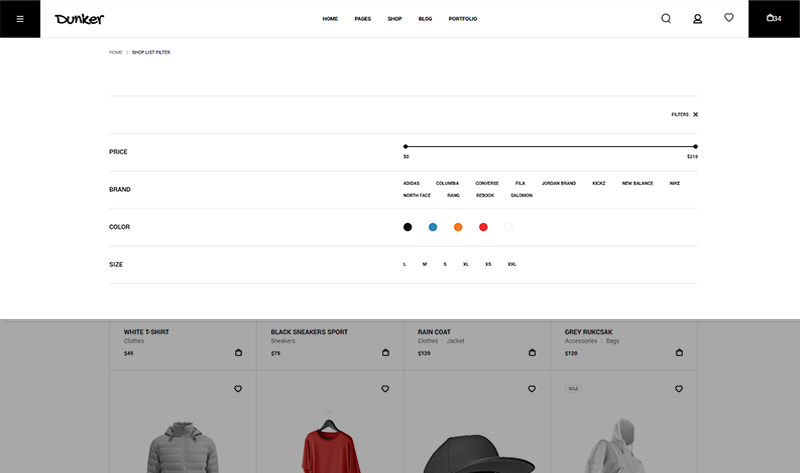This screenshot has width=800, height=473.
Task: Click the price slider maximum handle
Action: [x=695, y=147]
